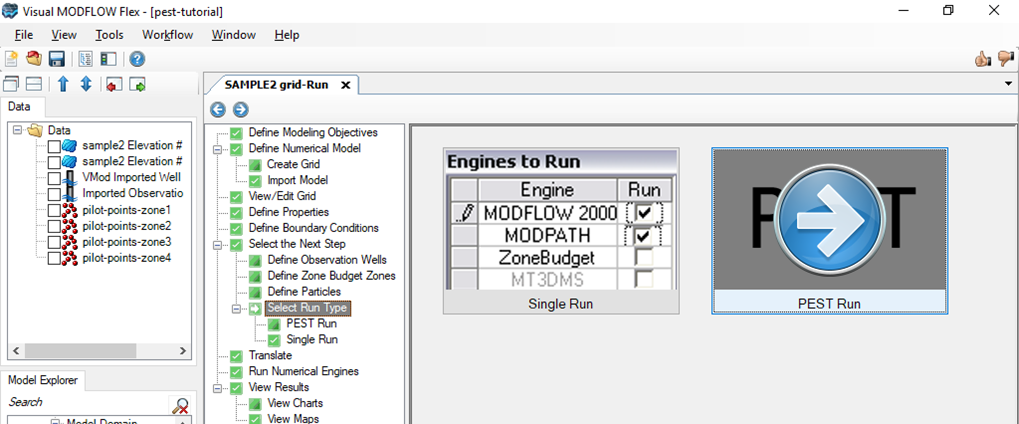Click the thumbs up feedback icon
This screenshot has height=424, width=1019.
982,59
